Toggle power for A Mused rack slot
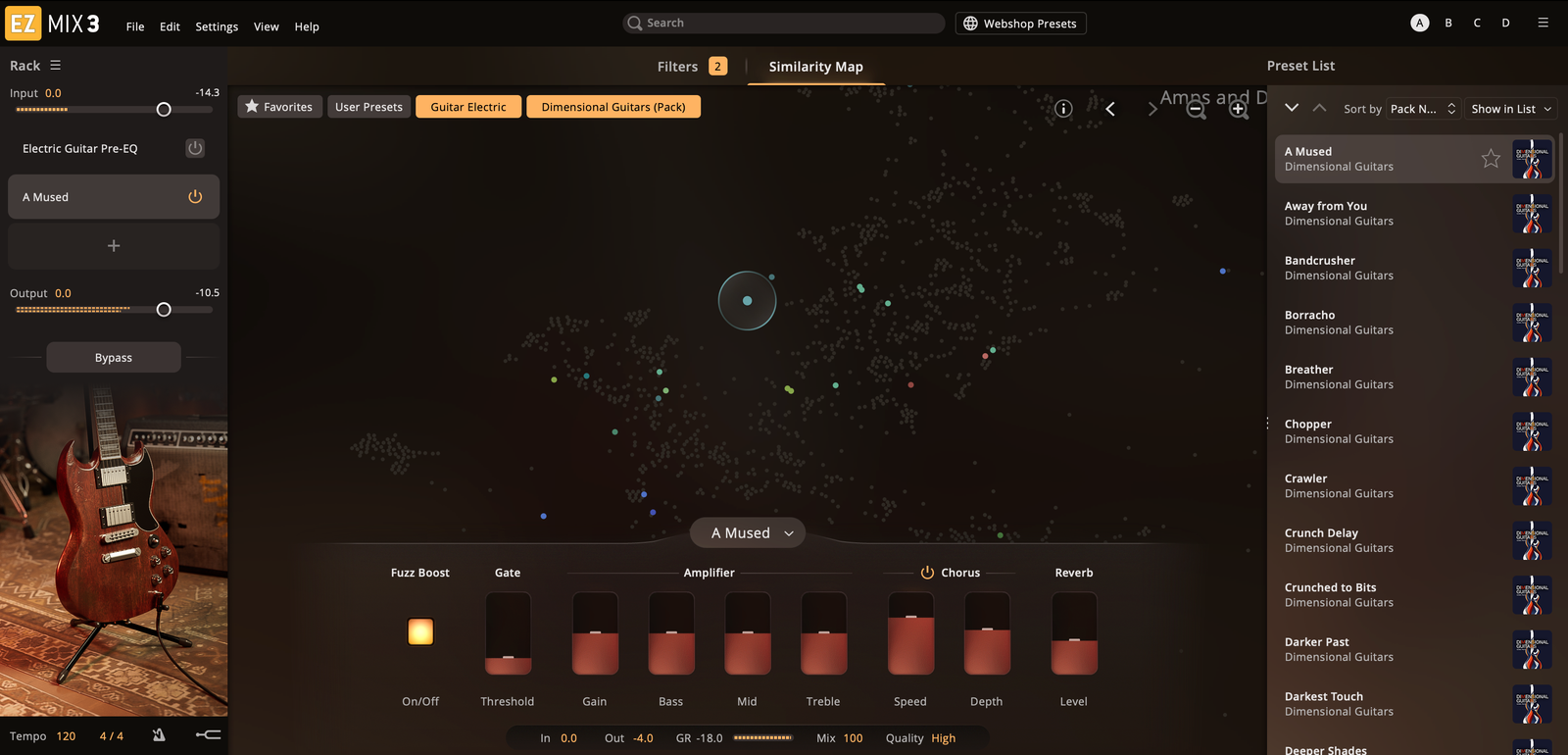1568x755 pixels. [195, 197]
